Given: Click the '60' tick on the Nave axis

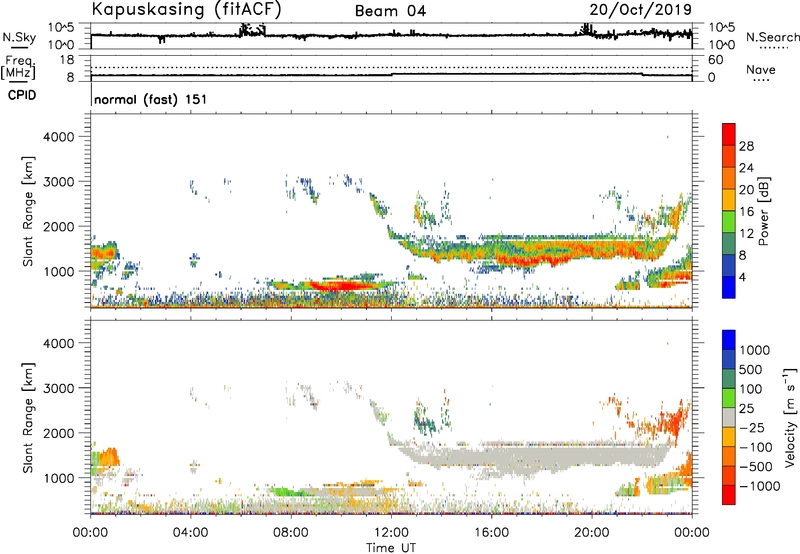Looking at the screenshot, I should (x=715, y=60).
